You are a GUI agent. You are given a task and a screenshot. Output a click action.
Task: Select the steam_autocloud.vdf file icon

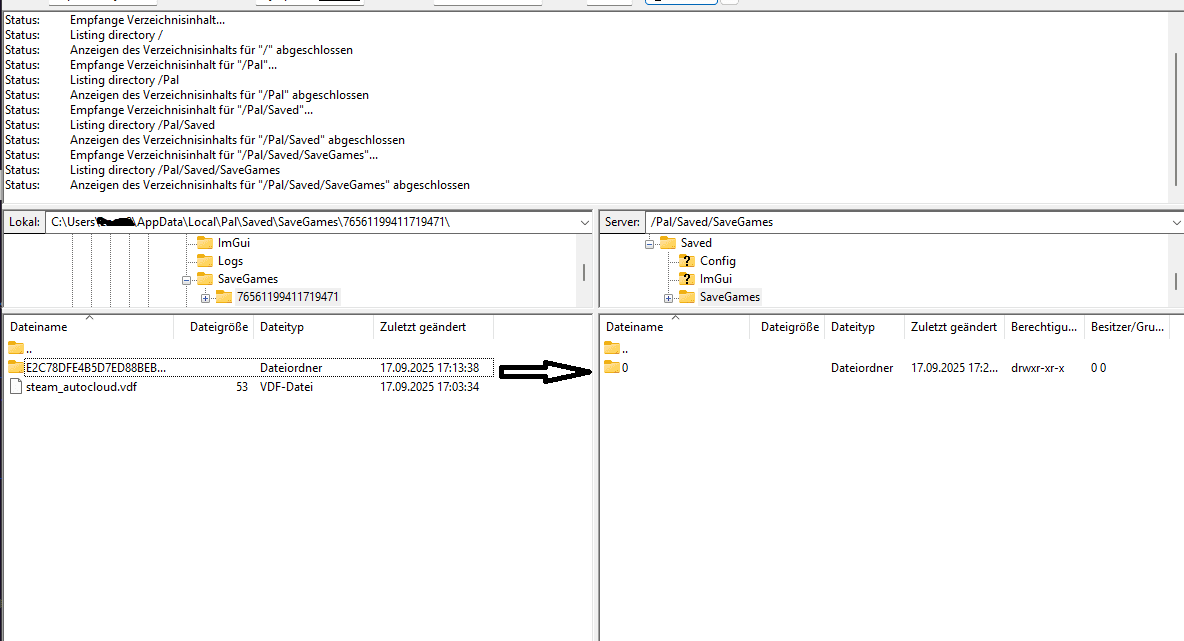pyautogui.click(x=15, y=387)
